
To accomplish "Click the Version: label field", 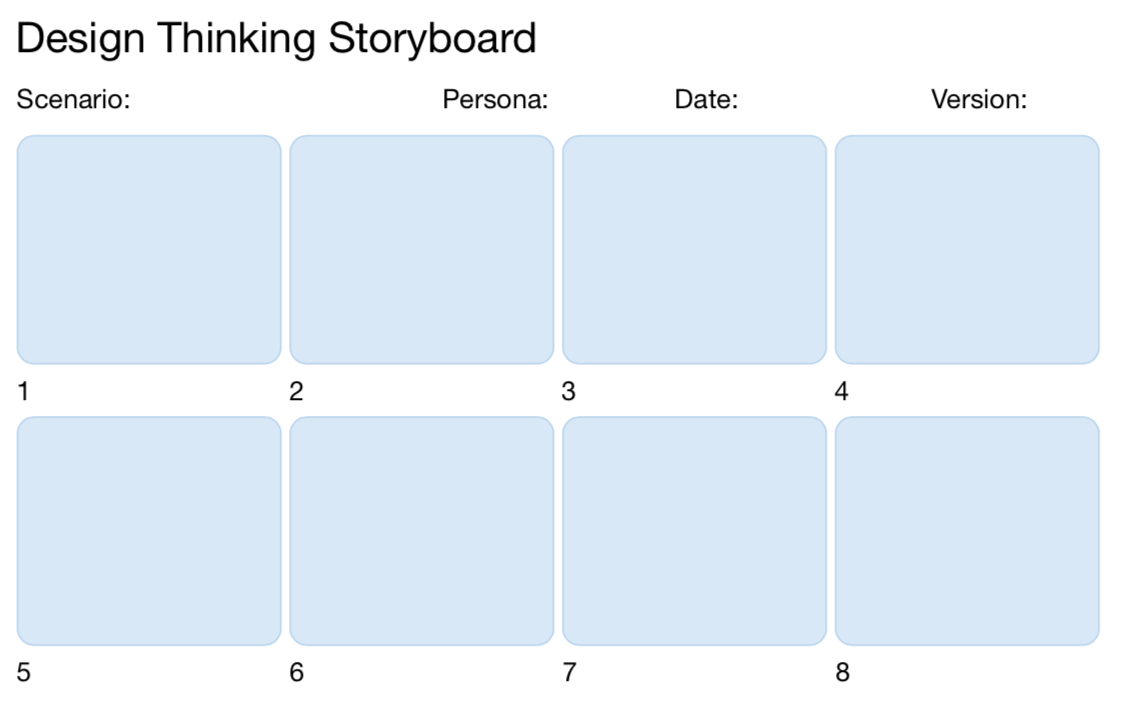I will [x=978, y=99].
